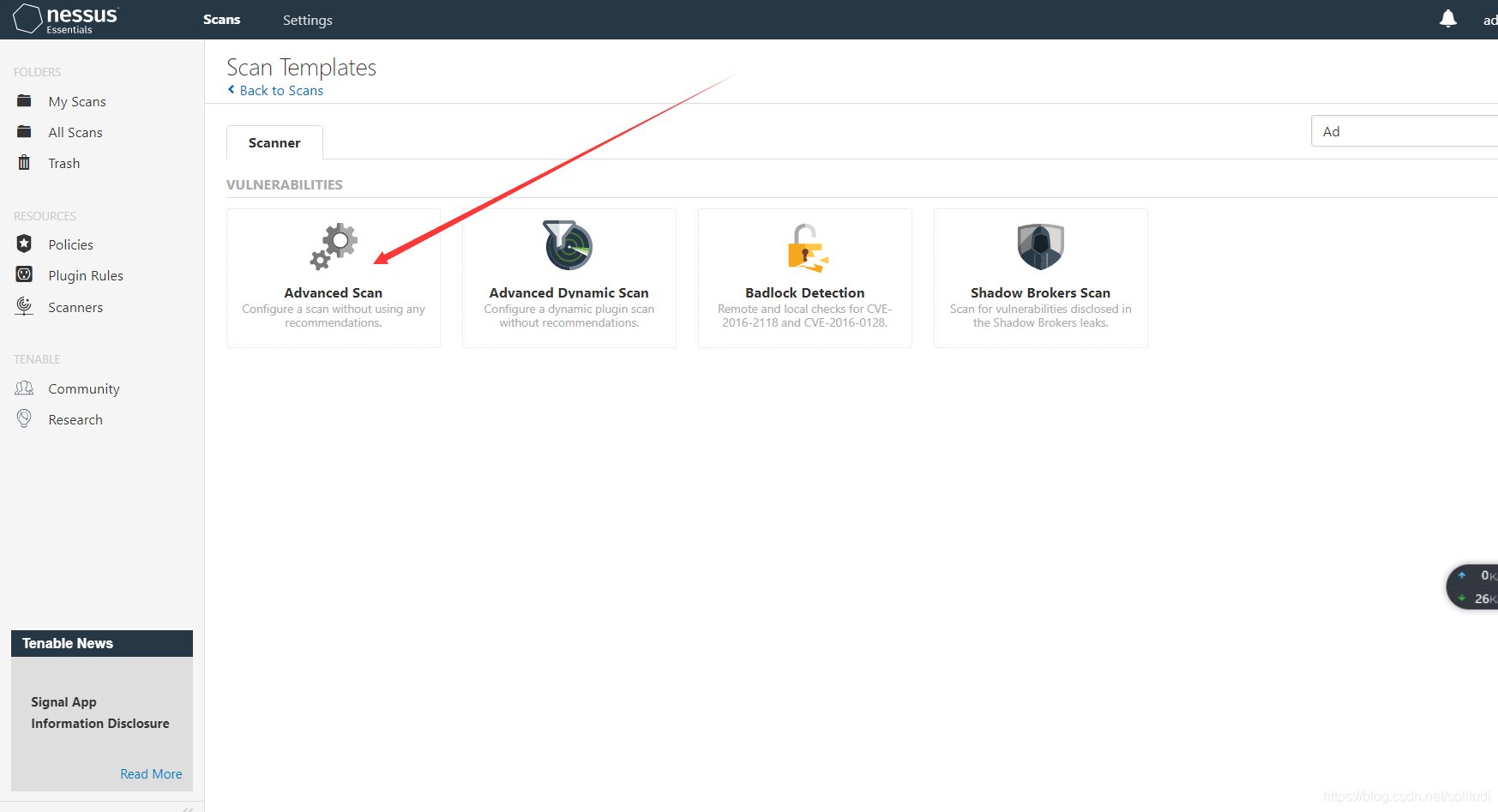This screenshot has width=1498, height=812.
Task: Click the My Scans folder icon
Action: [x=24, y=101]
